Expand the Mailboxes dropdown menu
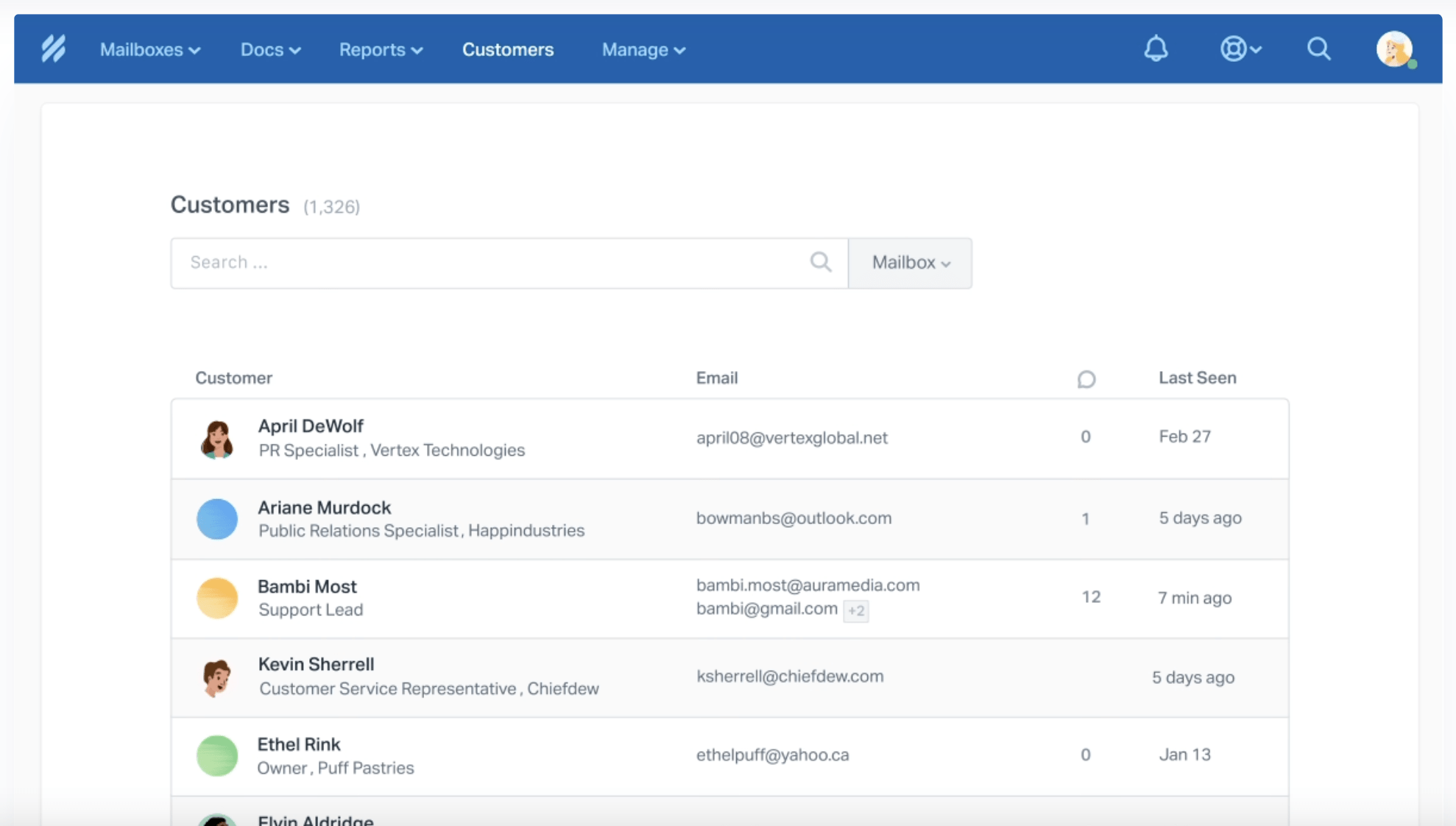Viewport: 1456px width, 826px height. click(x=149, y=49)
